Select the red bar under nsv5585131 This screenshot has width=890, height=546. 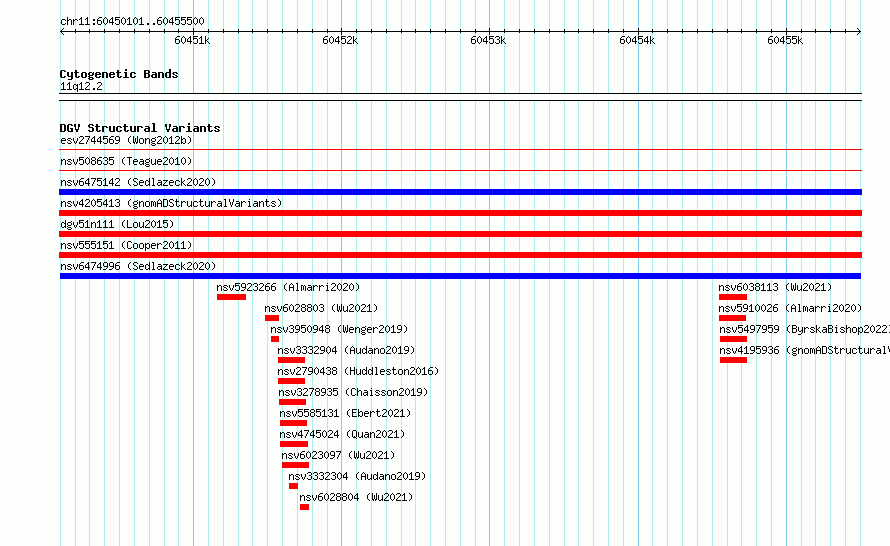(x=293, y=423)
